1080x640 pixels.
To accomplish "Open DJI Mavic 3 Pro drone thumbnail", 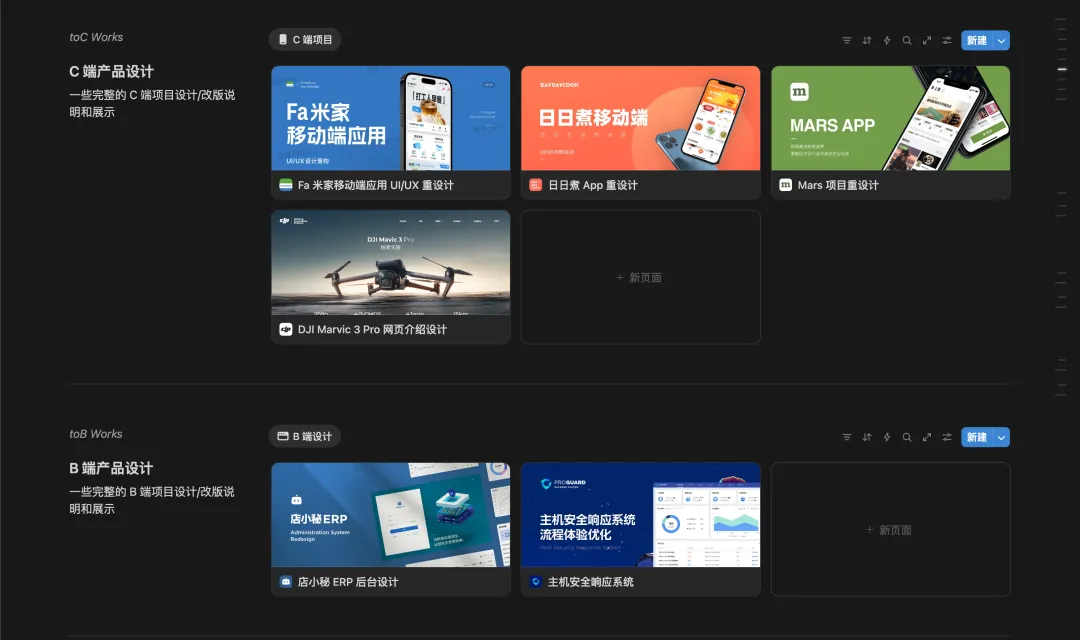I will [x=391, y=262].
